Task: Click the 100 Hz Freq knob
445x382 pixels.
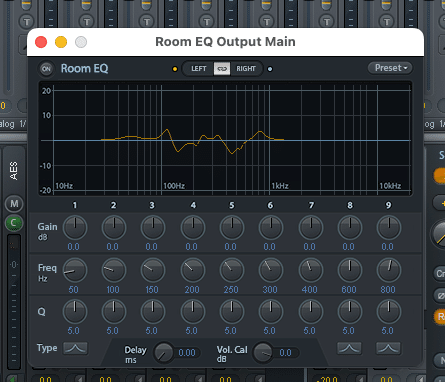Action: 114,270
